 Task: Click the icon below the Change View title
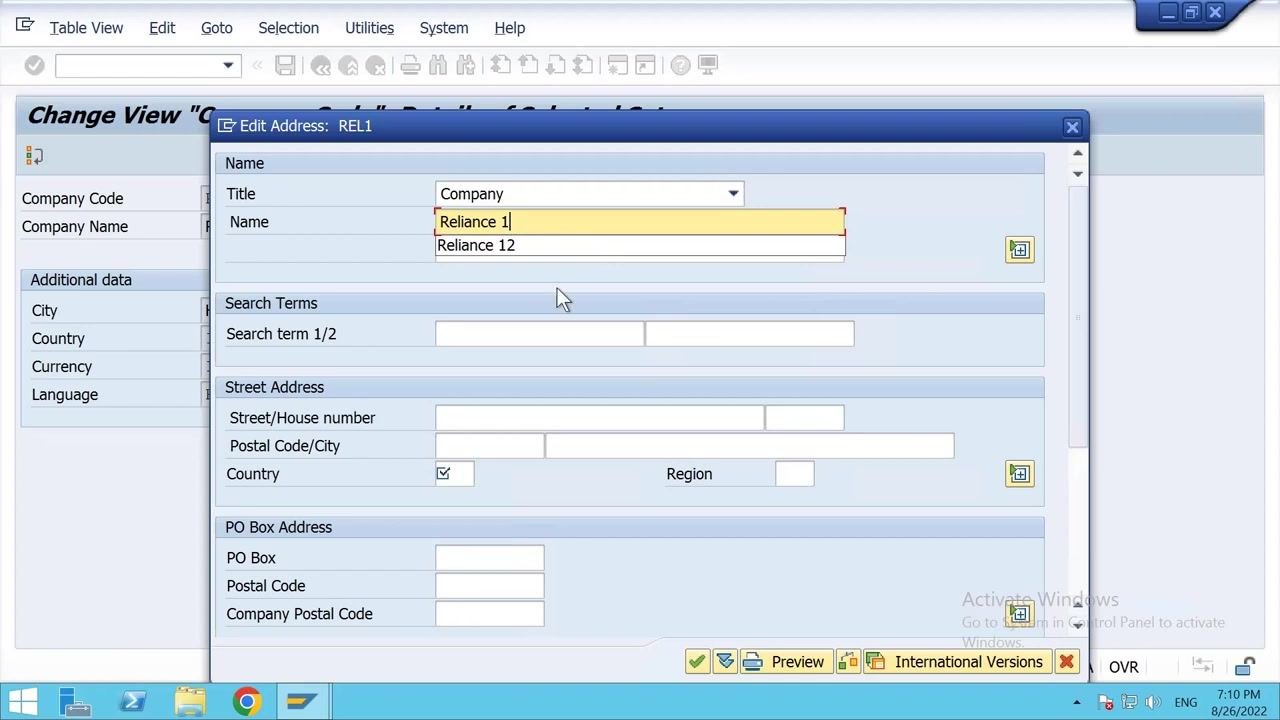coord(34,156)
